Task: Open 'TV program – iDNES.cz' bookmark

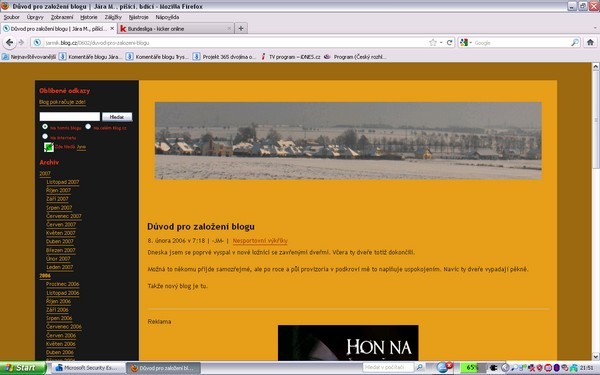Action: [x=290, y=57]
